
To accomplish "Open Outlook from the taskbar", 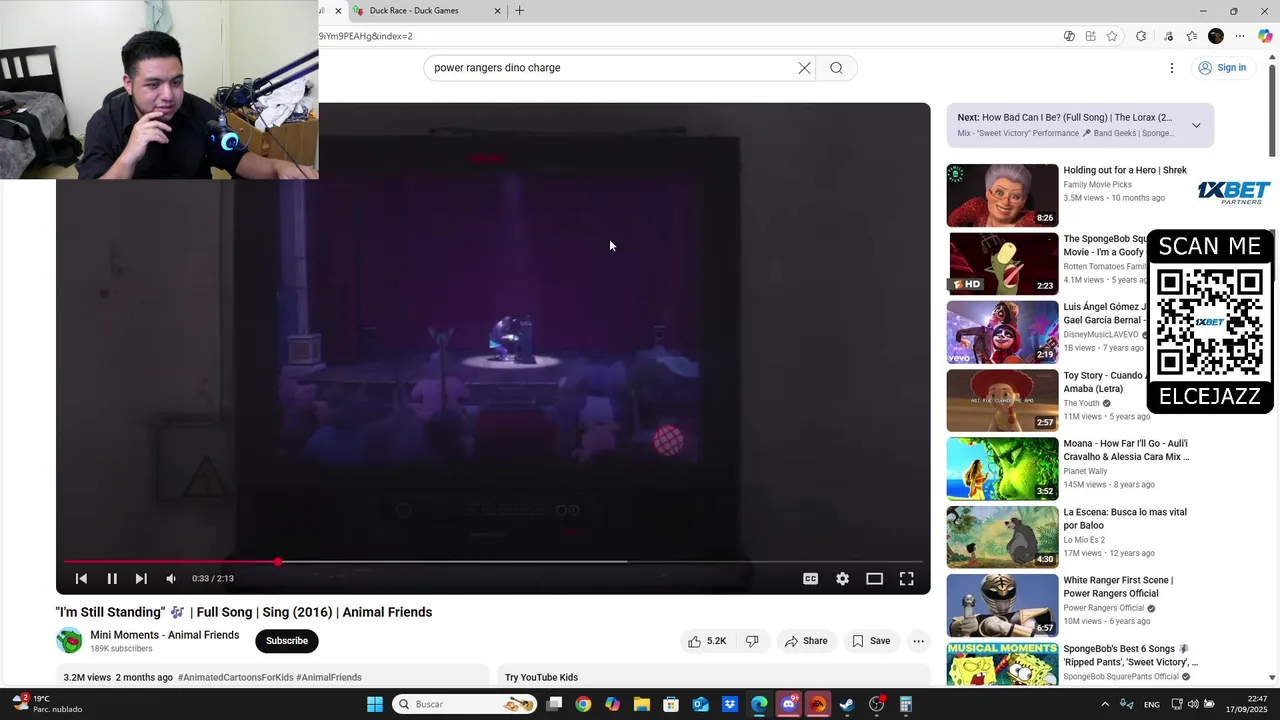I will click(701, 704).
